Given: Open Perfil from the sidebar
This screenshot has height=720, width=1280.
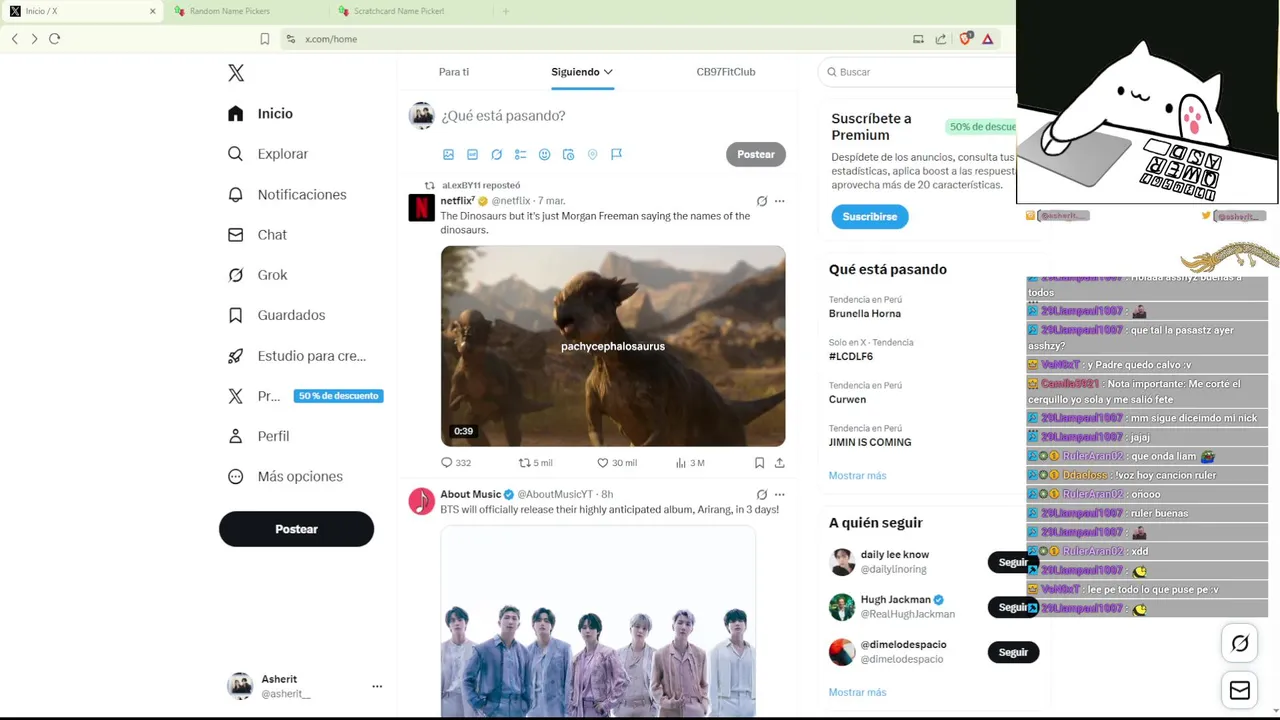Looking at the screenshot, I should tap(258, 436).
